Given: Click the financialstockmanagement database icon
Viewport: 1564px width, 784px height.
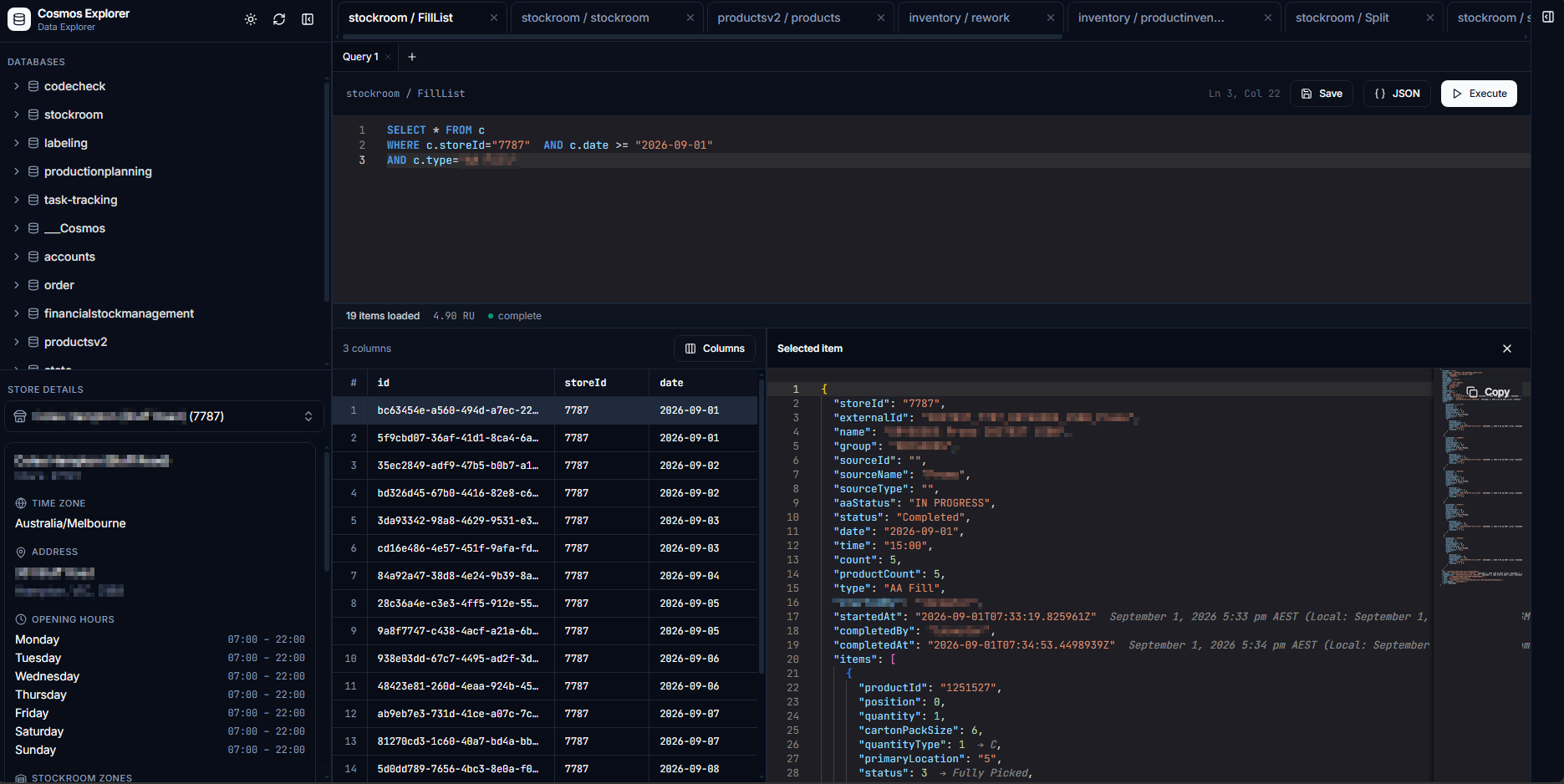Looking at the screenshot, I should click(33, 313).
